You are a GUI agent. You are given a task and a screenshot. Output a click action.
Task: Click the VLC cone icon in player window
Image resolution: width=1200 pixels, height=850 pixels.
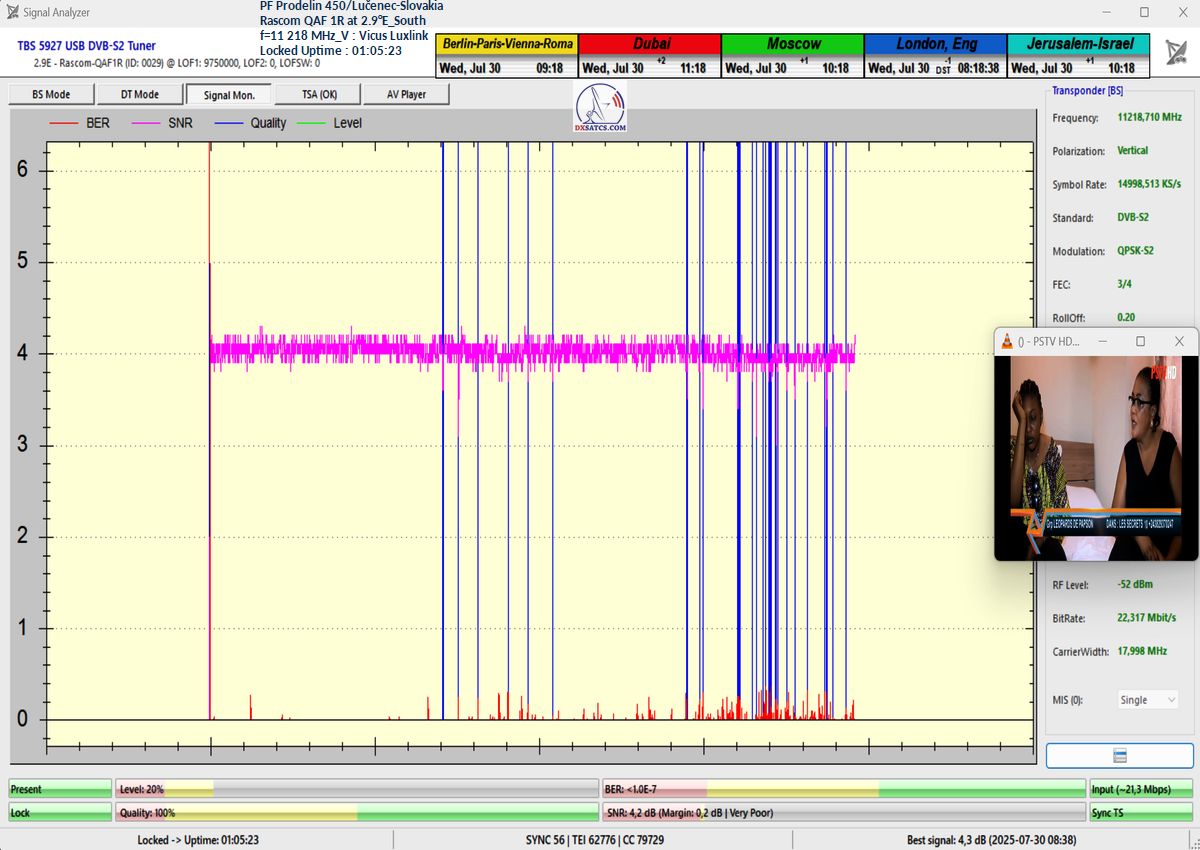pyautogui.click(x=1007, y=342)
